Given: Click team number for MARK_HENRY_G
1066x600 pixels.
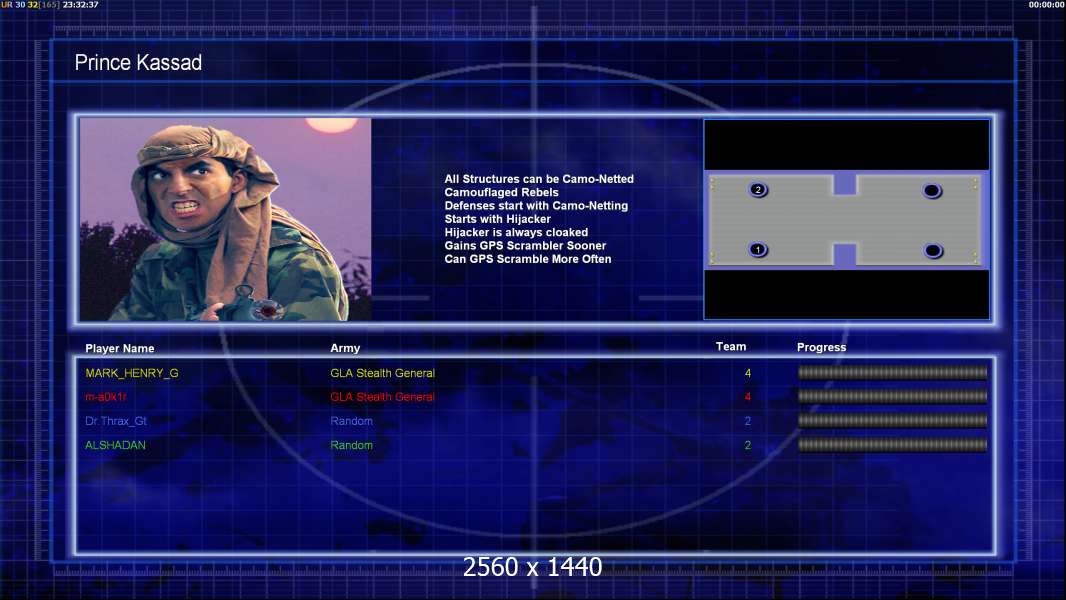Looking at the screenshot, I should point(748,373).
